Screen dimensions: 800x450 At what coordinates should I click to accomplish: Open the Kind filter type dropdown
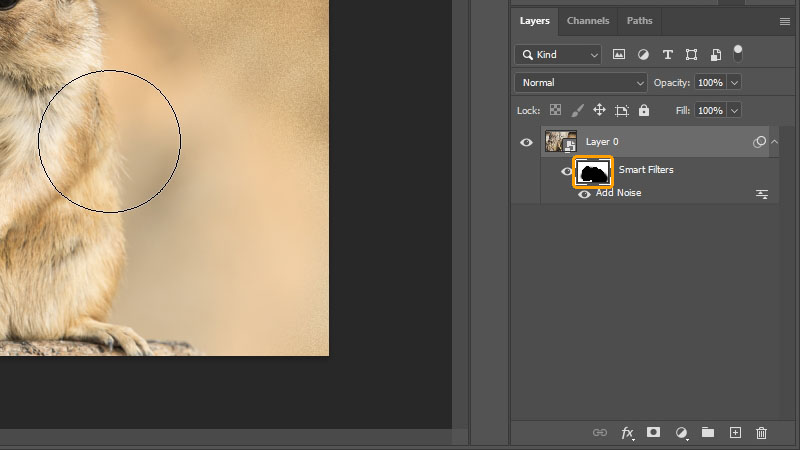tap(558, 55)
